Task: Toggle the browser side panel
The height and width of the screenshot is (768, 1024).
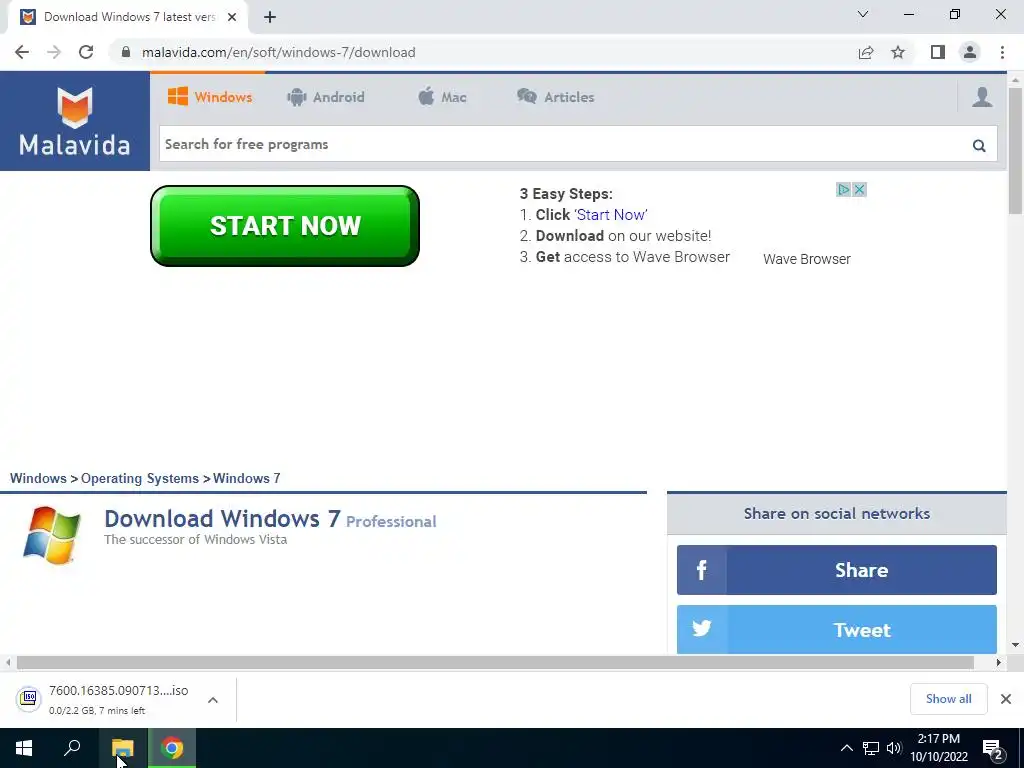Action: click(938, 52)
